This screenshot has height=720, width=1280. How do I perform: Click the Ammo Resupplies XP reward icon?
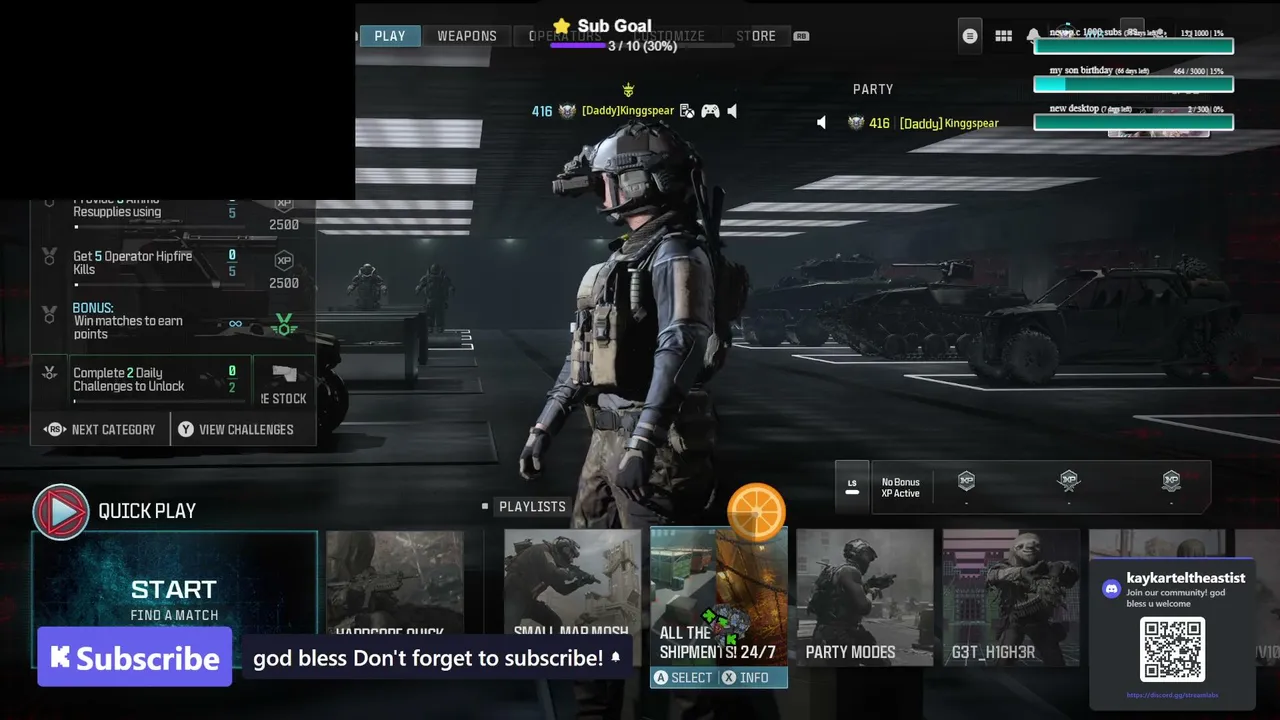point(284,203)
